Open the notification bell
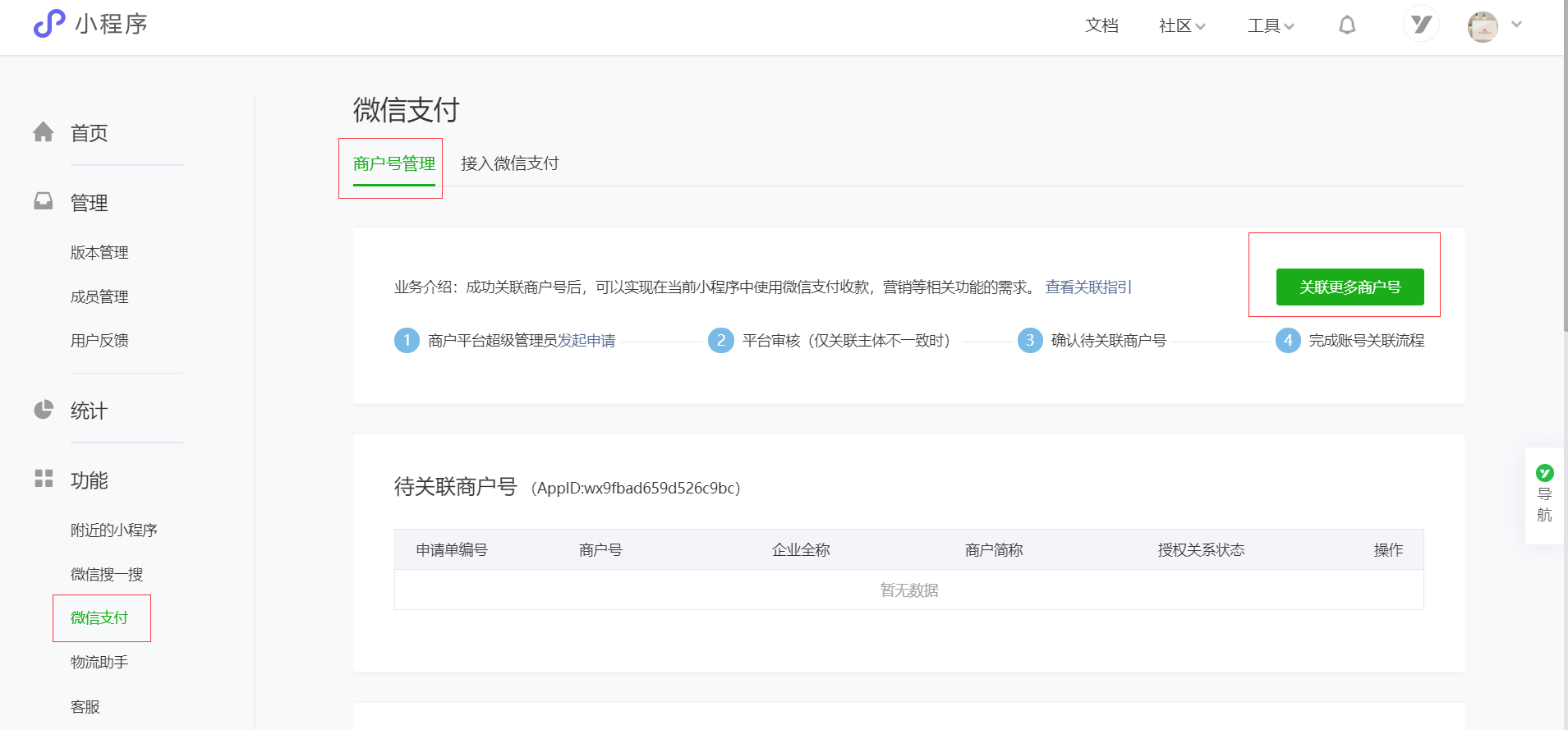The width and height of the screenshot is (1568, 730). [1347, 25]
